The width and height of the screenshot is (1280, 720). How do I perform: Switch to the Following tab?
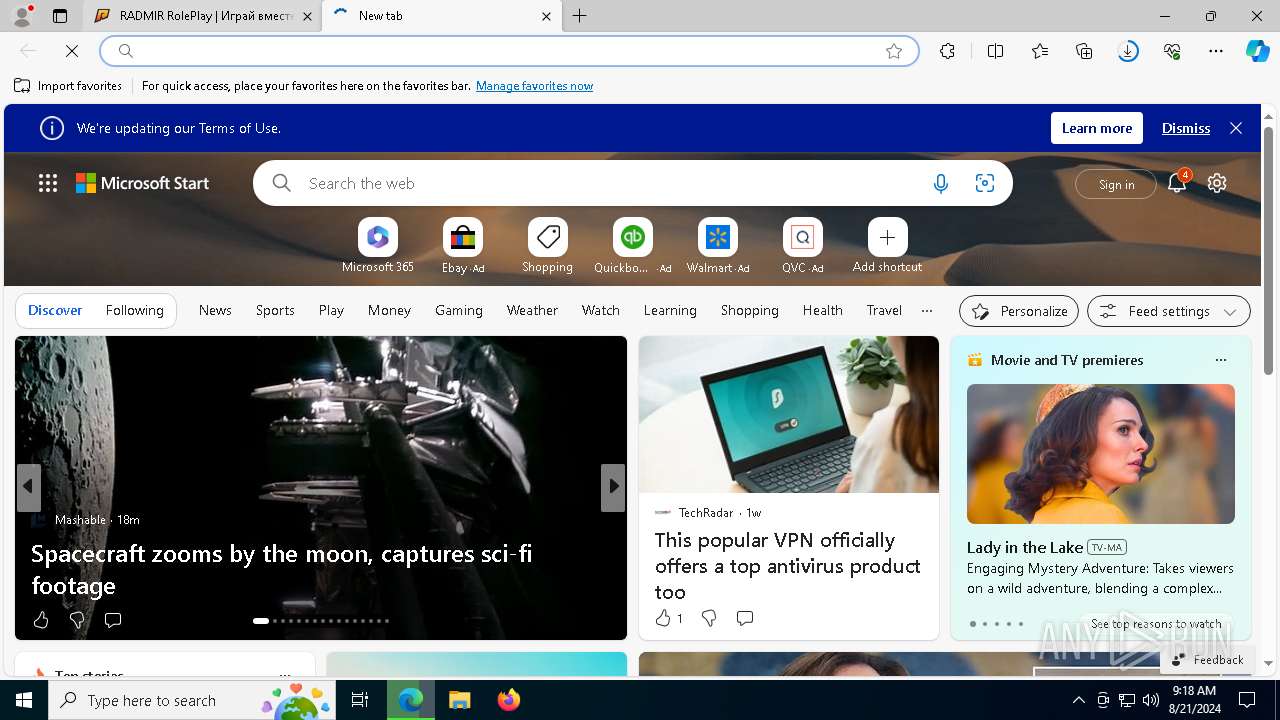coord(134,310)
